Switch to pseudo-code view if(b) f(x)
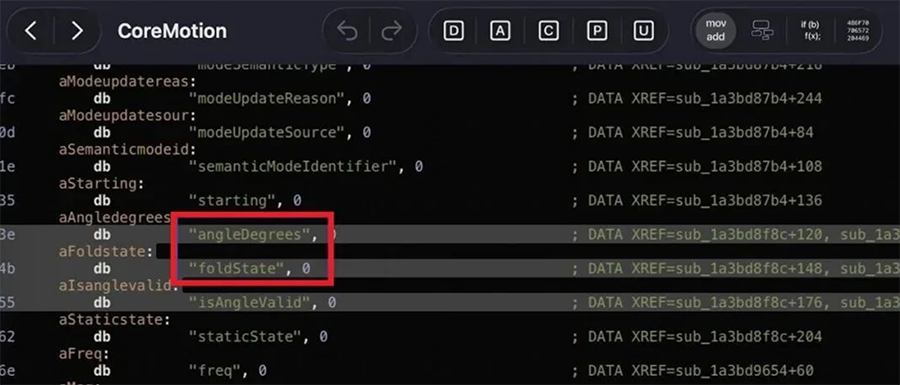 click(x=810, y=31)
